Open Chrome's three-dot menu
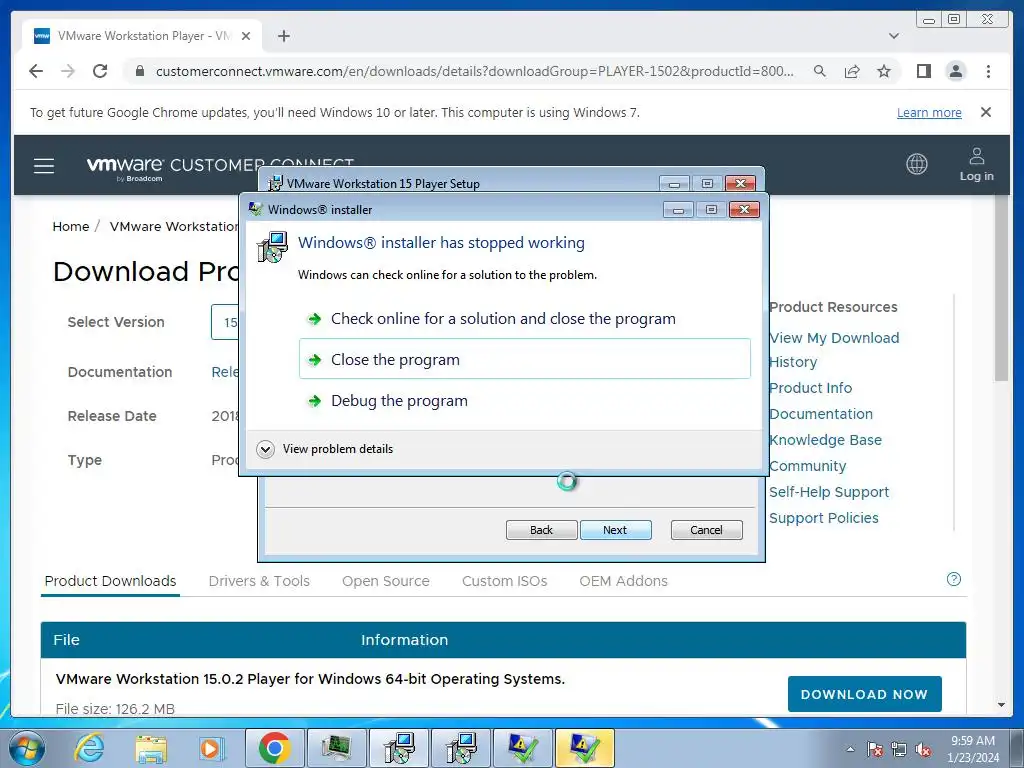Image resolution: width=1024 pixels, height=768 pixels. 988,71
